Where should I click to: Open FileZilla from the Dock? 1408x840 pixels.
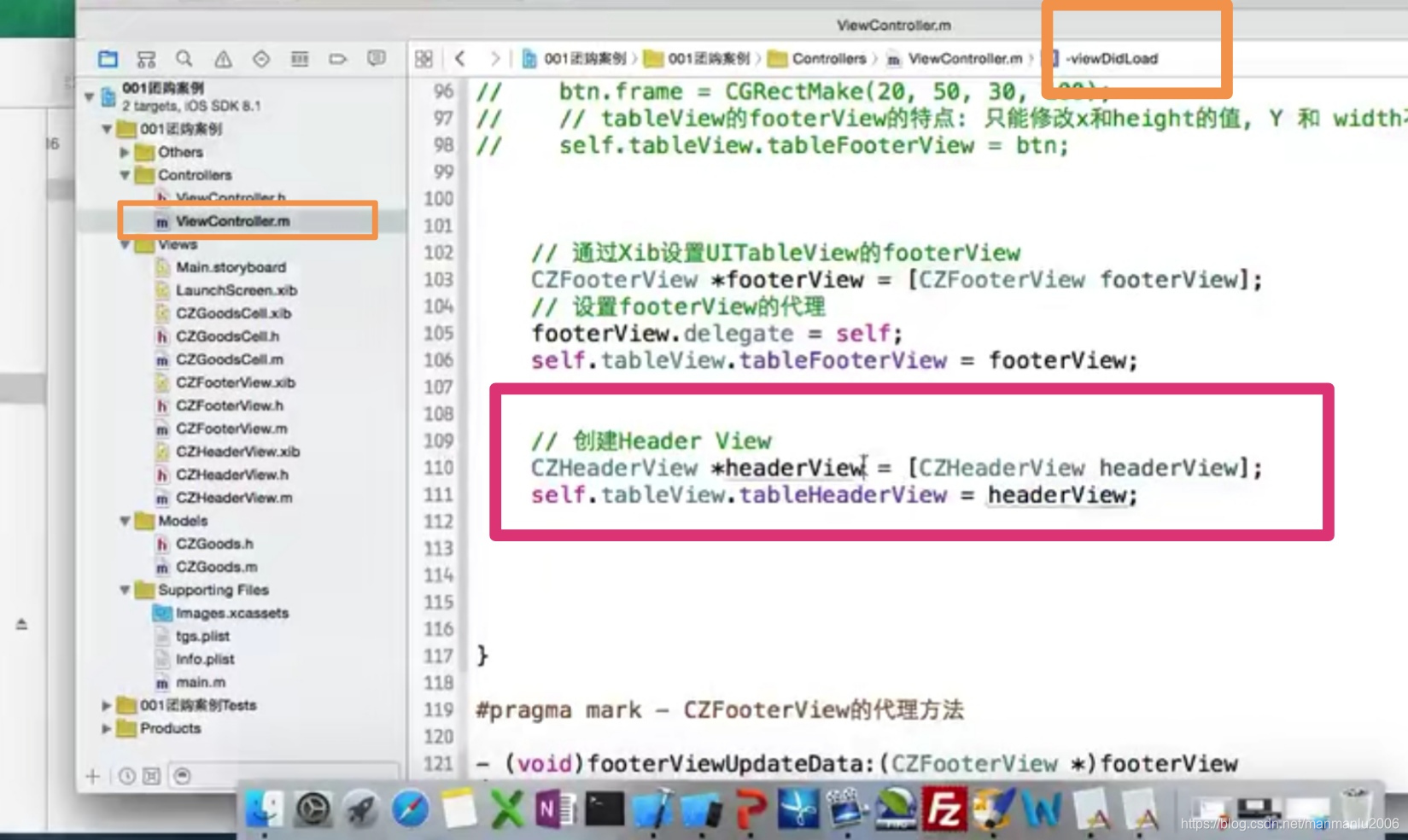pos(944,808)
